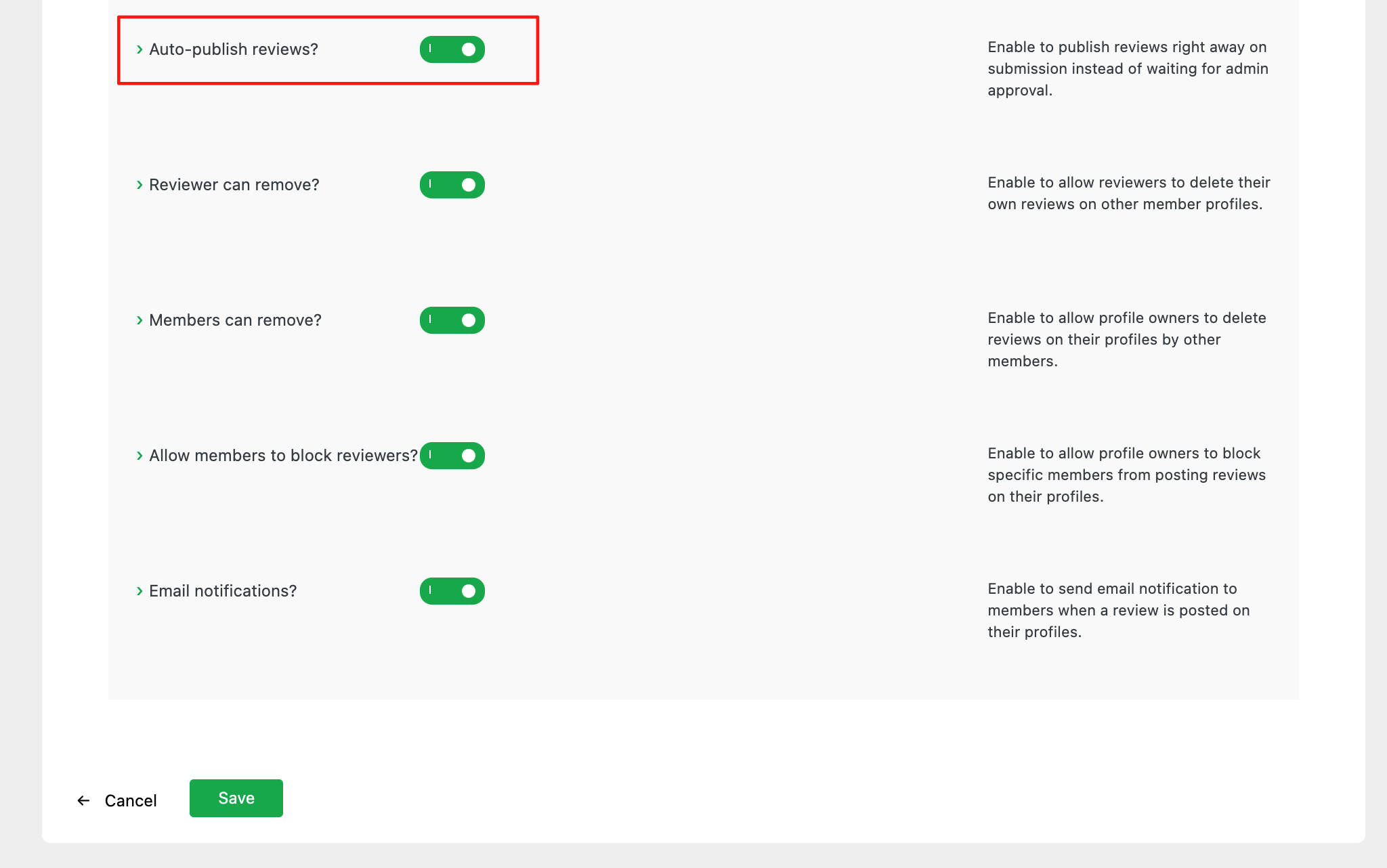Viewport: 1387px width, 868px height.
Task: Expand the Reviewer can remove chevron
Action: [140, 185]
